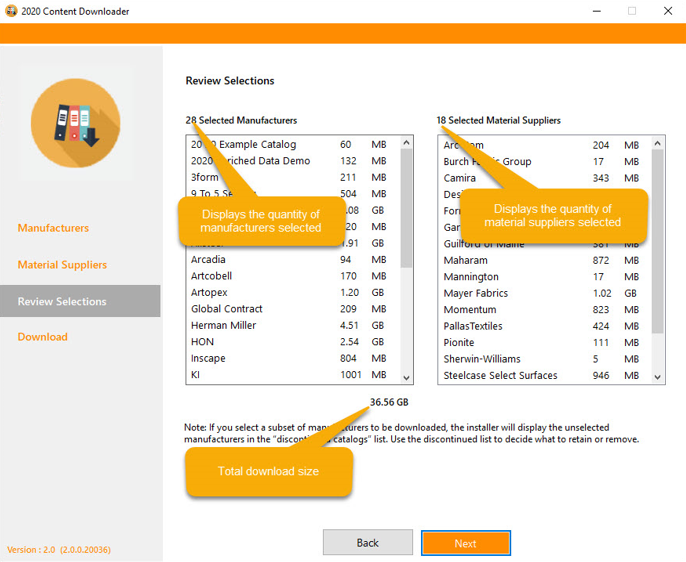
Task: Select the HON manufacturer row
Action: (x=294, y=342)
